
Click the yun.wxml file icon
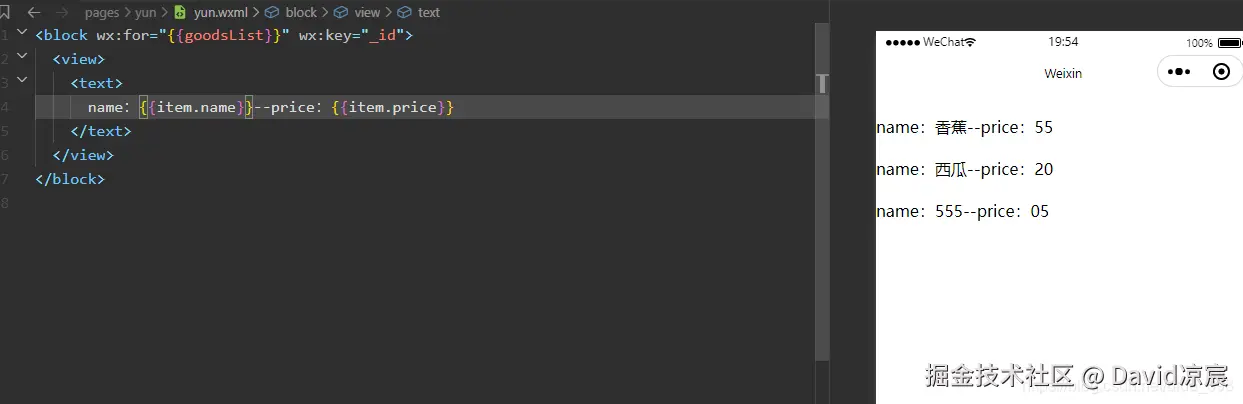coord(180,12)
